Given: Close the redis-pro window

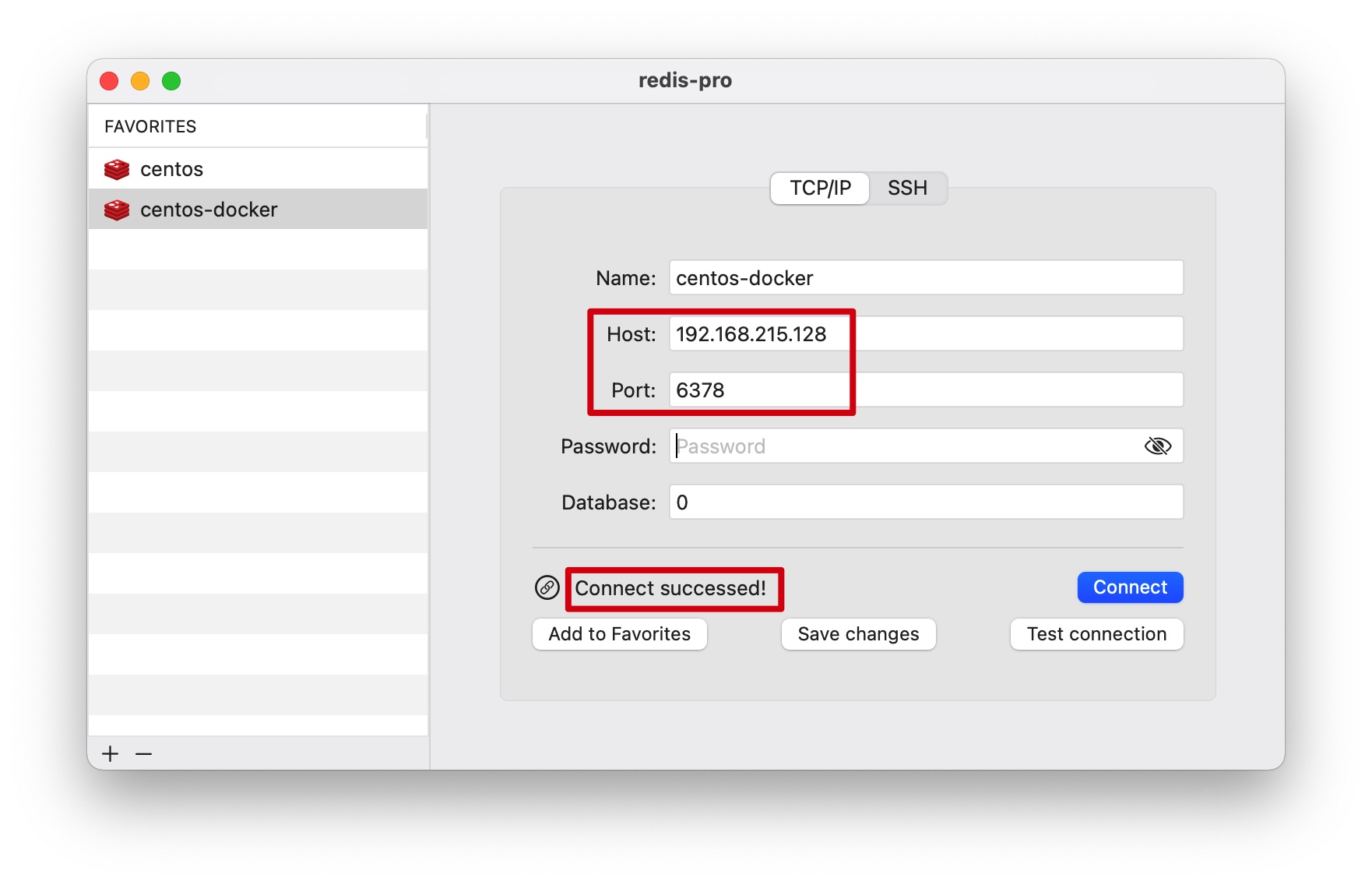Looking at the screenshot, I should pos(109,81).
